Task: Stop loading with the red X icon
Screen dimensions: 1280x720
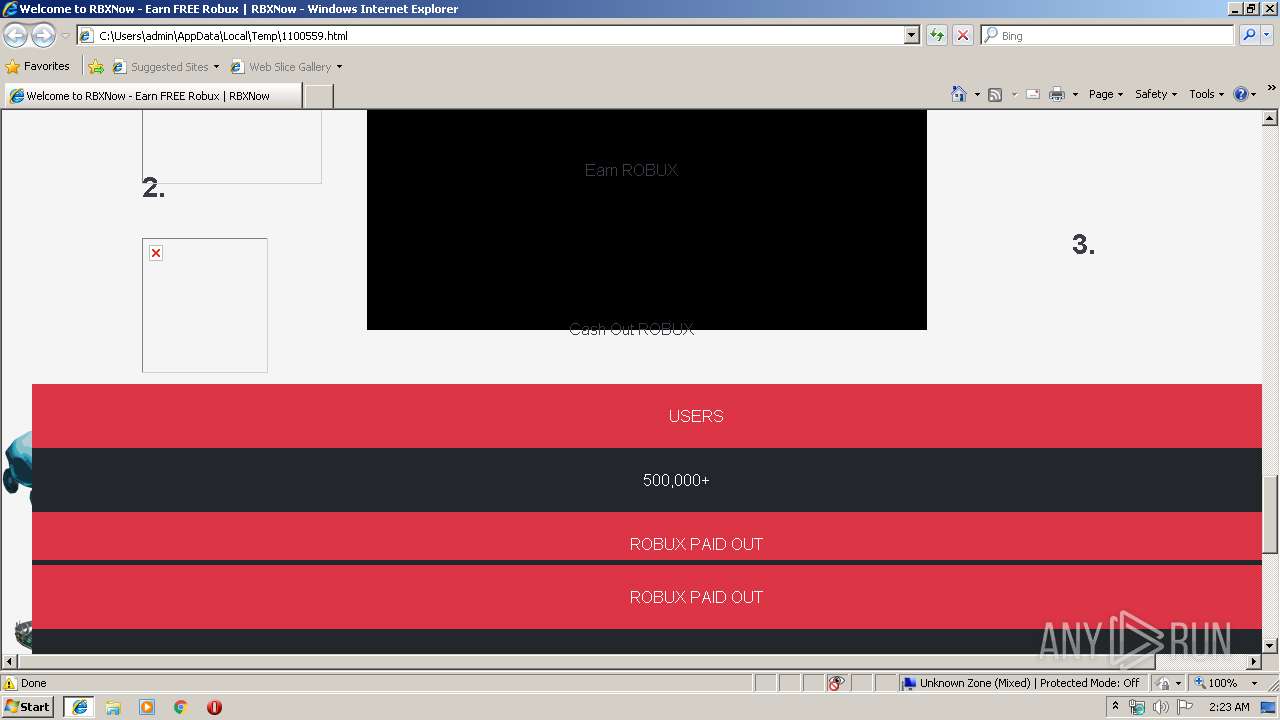Action: point(962,35)
